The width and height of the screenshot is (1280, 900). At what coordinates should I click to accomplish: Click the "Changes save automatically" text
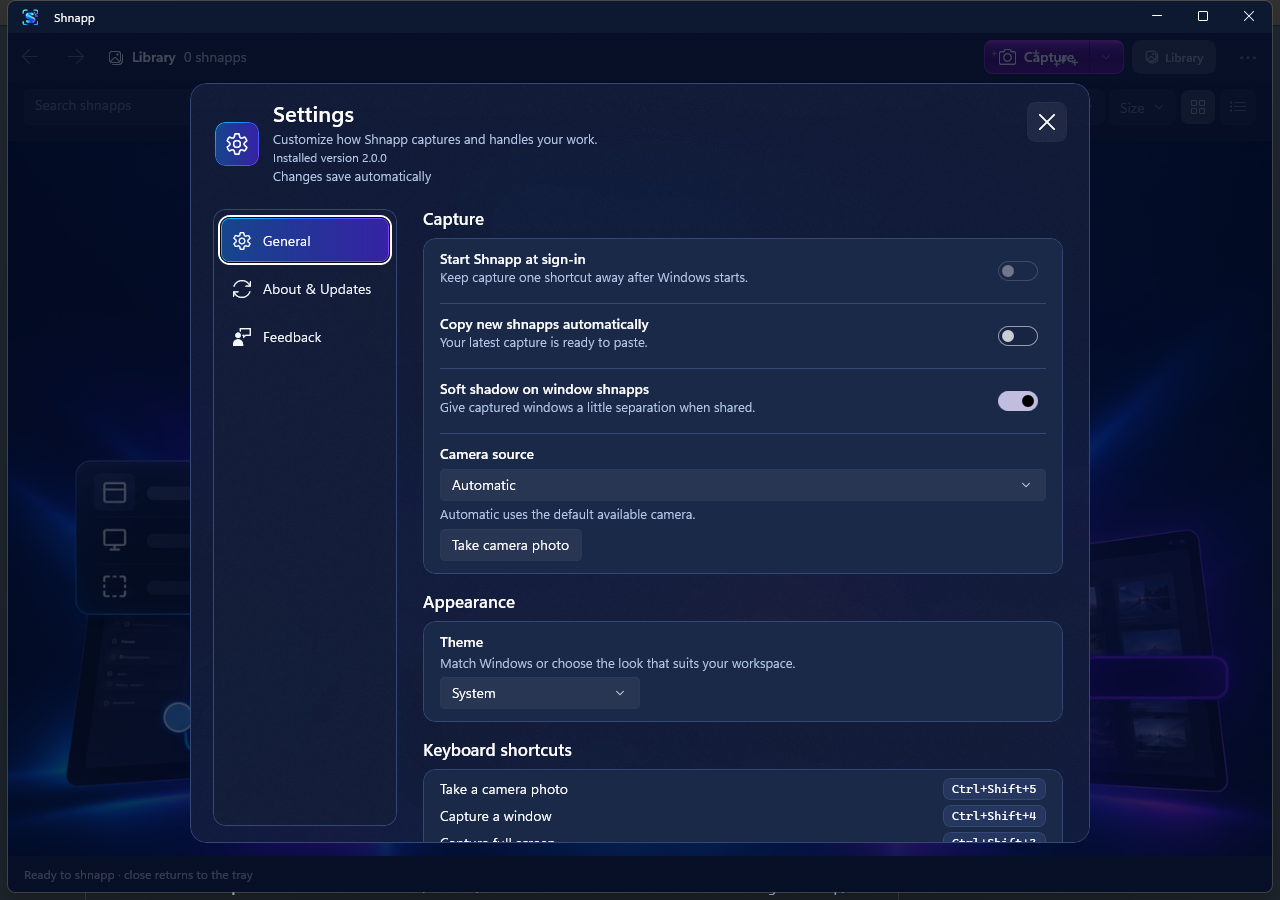(x=352, y=177)
